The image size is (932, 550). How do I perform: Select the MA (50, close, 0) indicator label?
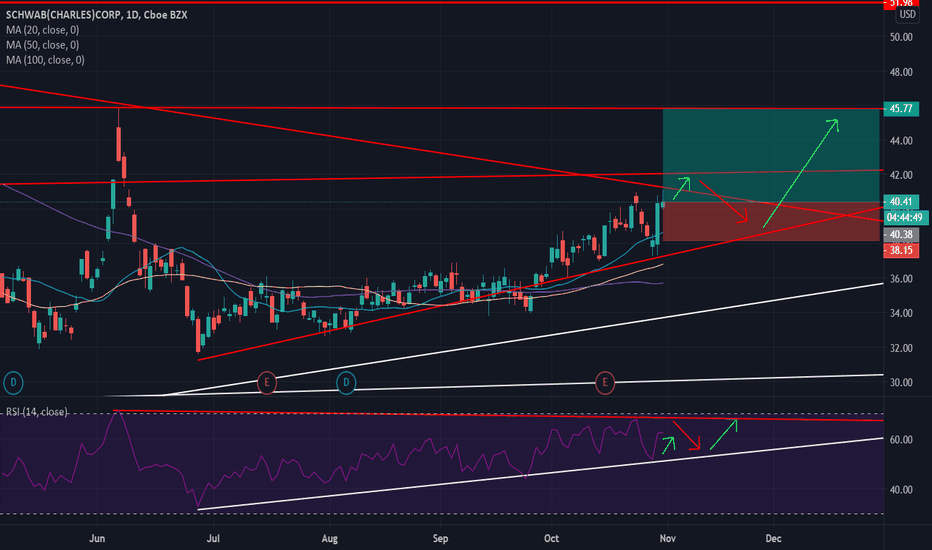point(42,45)
